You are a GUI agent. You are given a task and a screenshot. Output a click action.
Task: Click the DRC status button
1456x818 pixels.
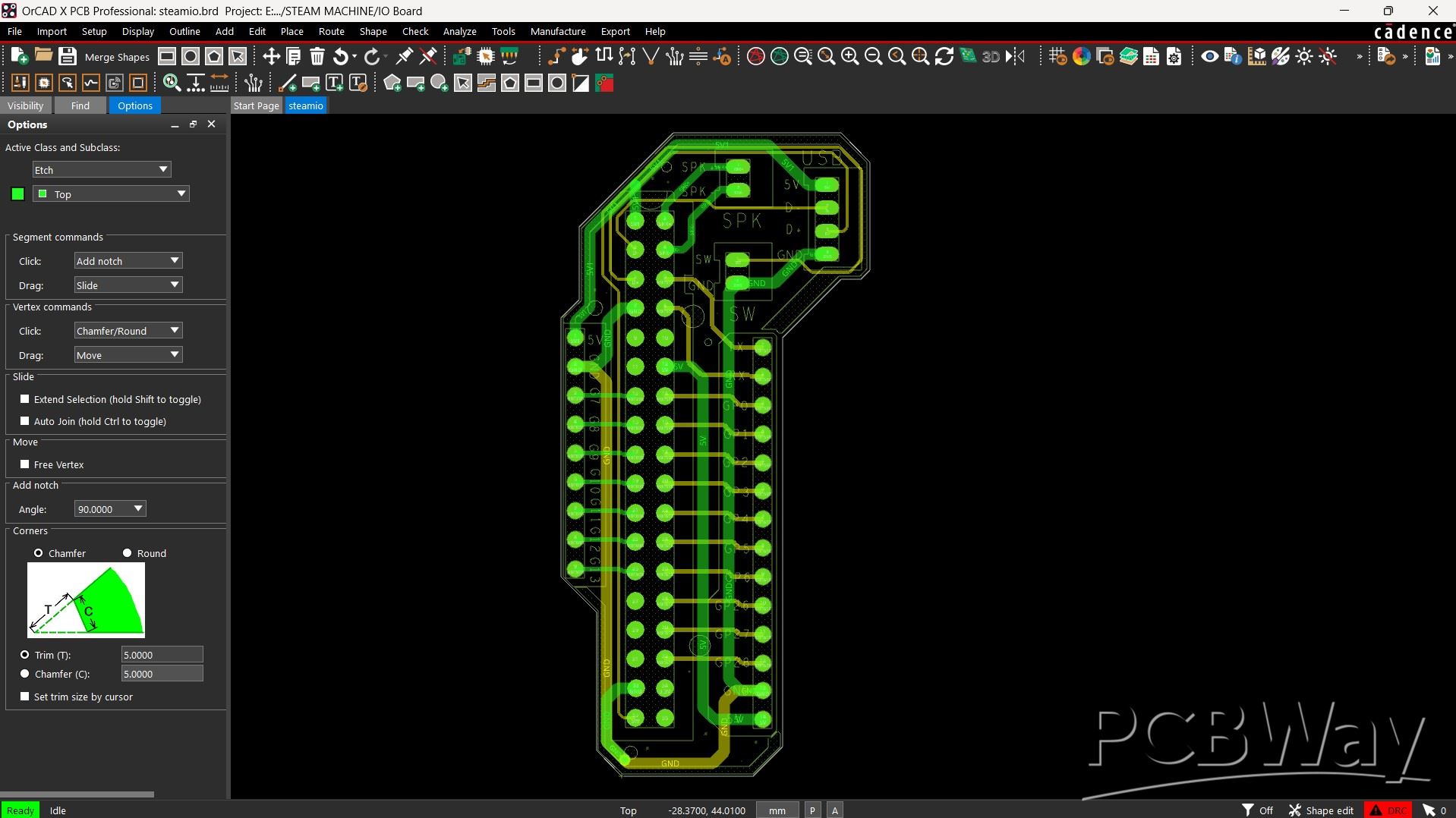(1388, 810)
